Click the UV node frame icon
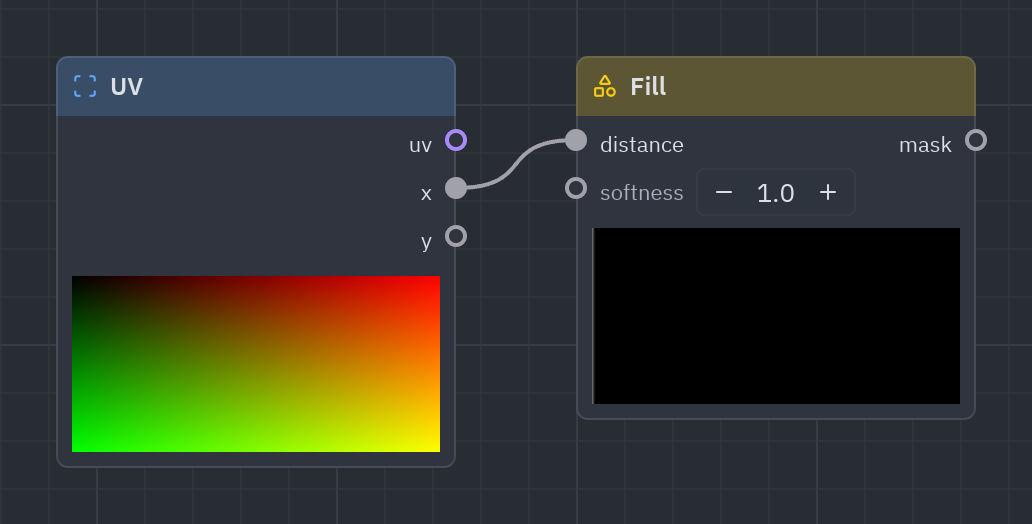Viewport: 1032px width, 524px height. pos(85,86)
